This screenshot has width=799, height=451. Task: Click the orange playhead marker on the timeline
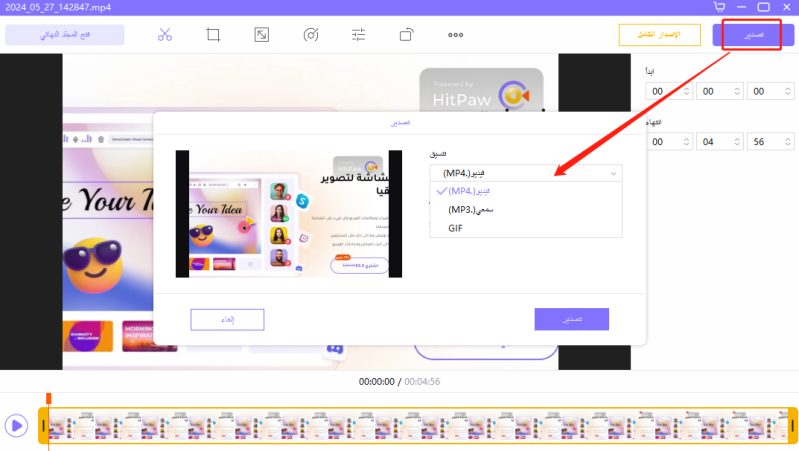(48, 399)
